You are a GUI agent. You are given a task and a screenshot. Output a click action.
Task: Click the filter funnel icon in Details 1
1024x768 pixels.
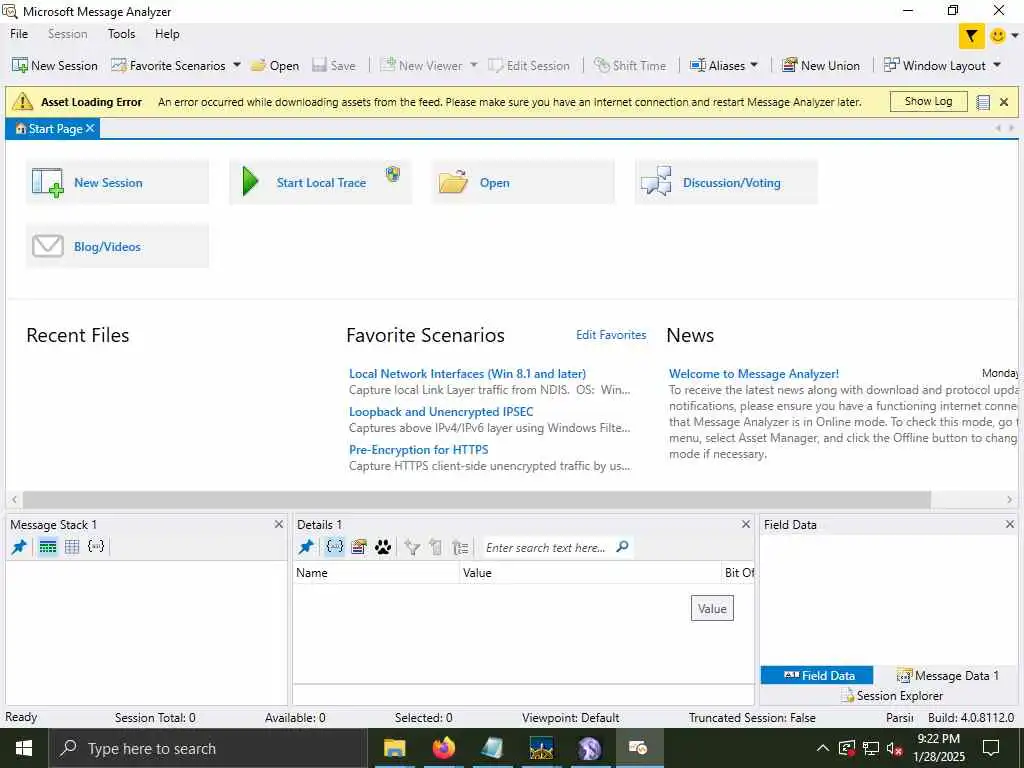pos(411,547)
